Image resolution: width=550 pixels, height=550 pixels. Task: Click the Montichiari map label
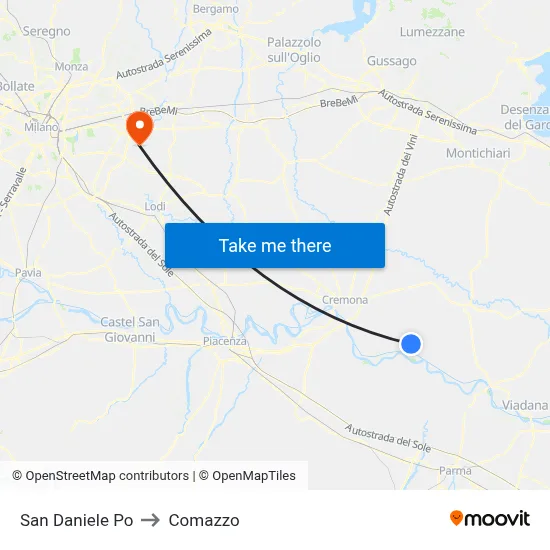tap(478, 153)
